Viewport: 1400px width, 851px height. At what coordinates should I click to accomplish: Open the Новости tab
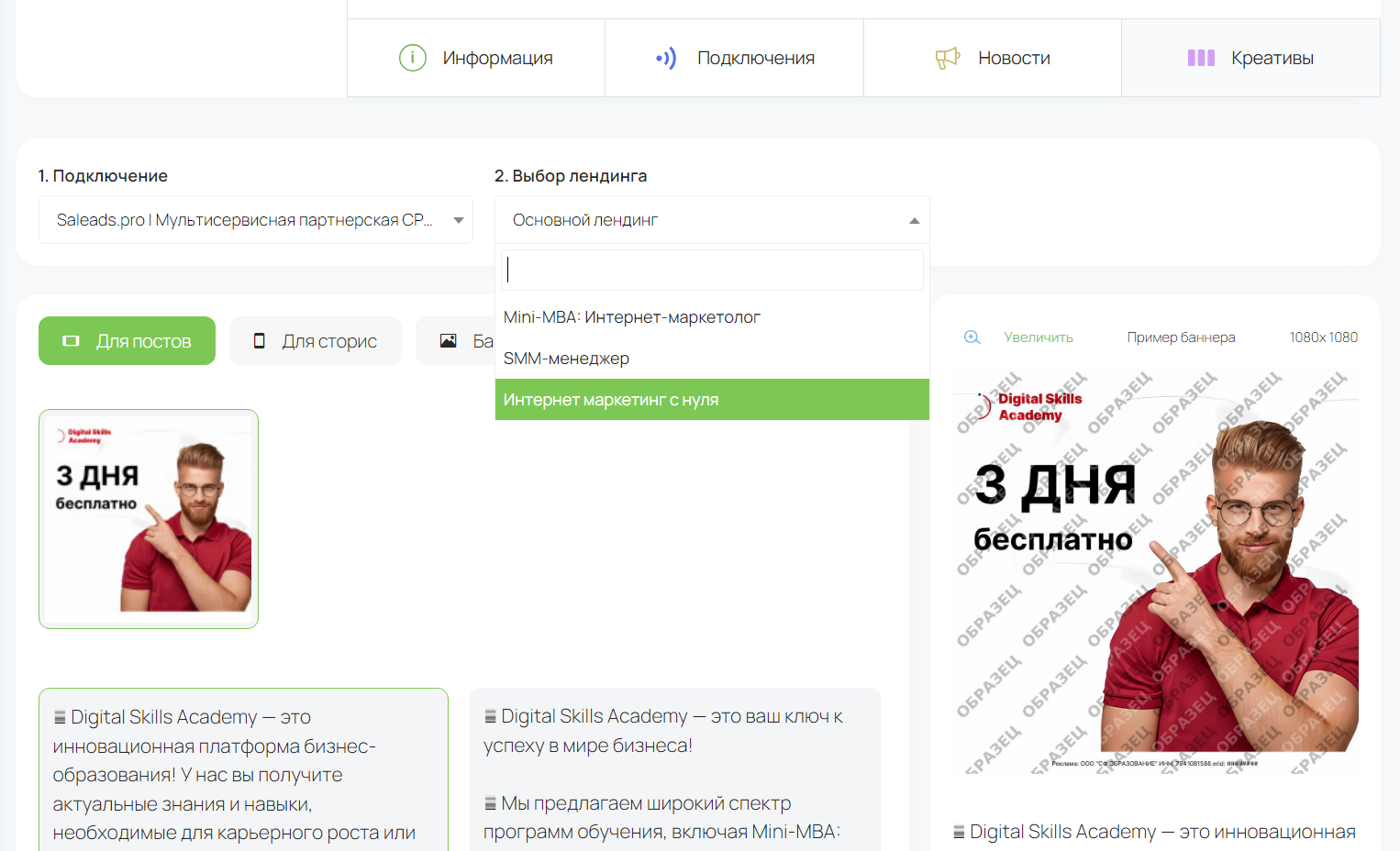[993, 58]
